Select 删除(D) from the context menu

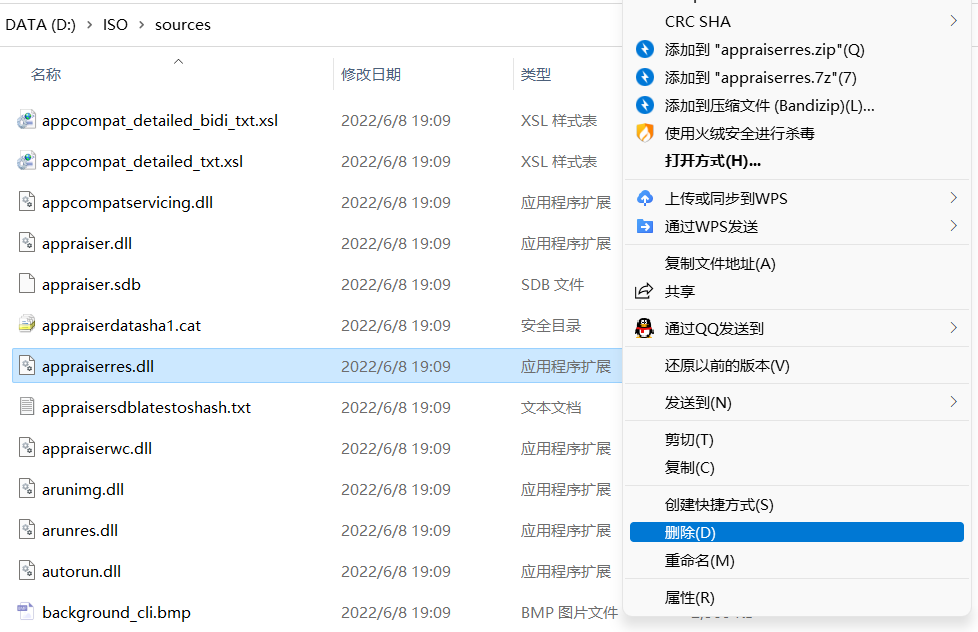690,533
